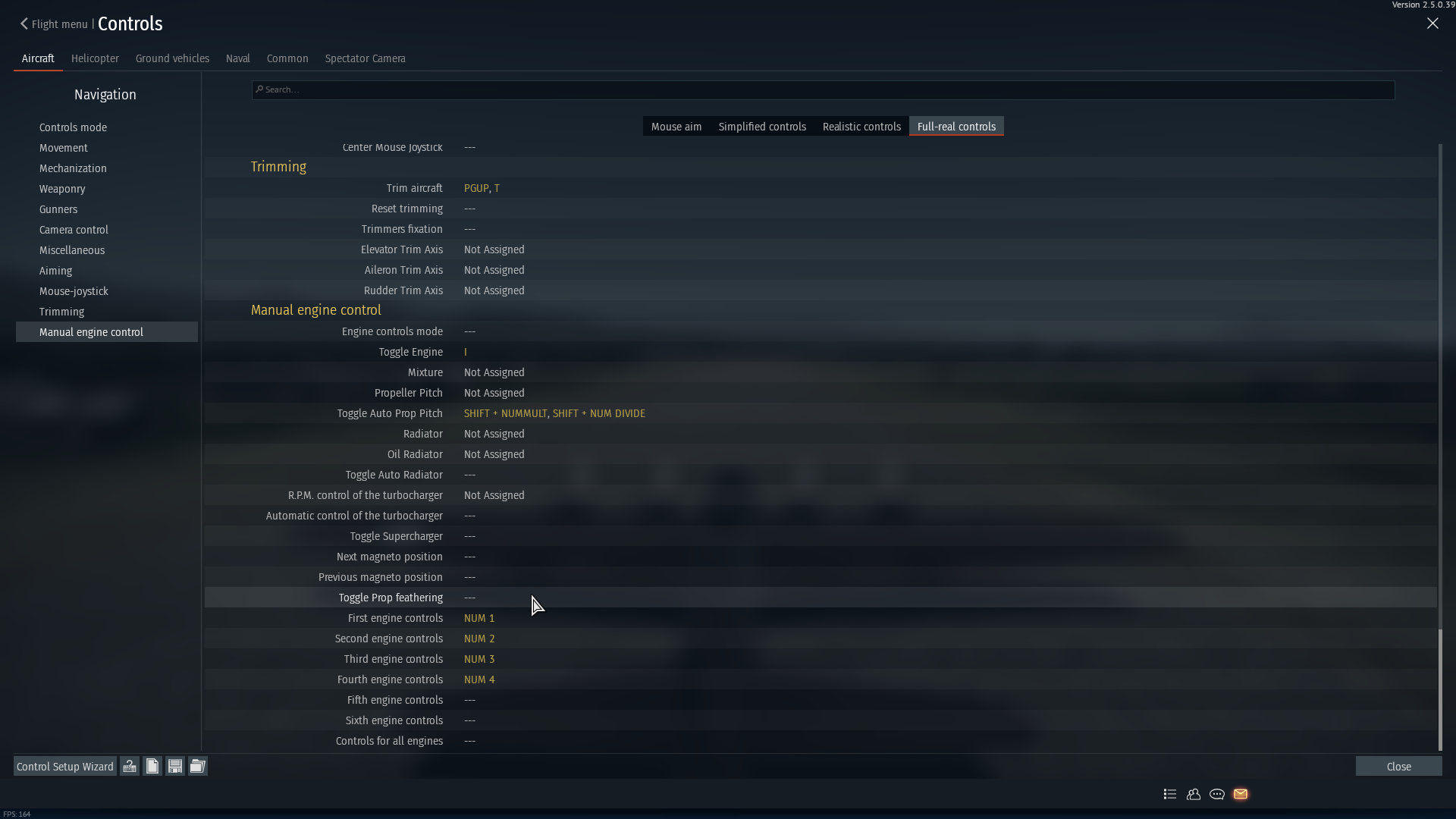Select the Aircraft tab
Image resolution: width=1456 pixels, height=819 pixels.
click(37, 58)
